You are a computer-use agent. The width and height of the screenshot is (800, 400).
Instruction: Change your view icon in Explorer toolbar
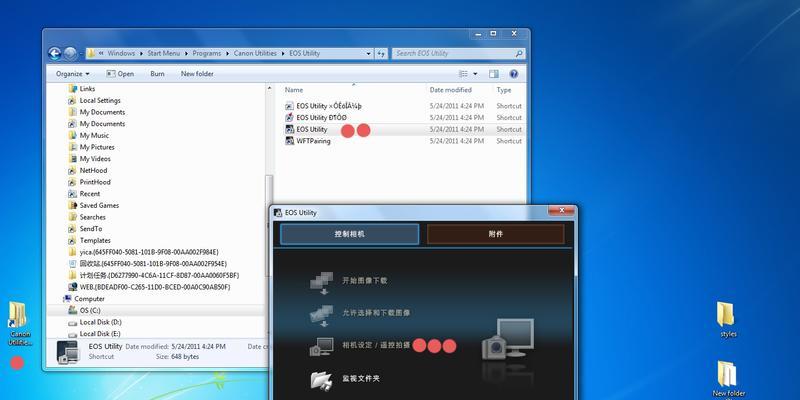[463, 74]
